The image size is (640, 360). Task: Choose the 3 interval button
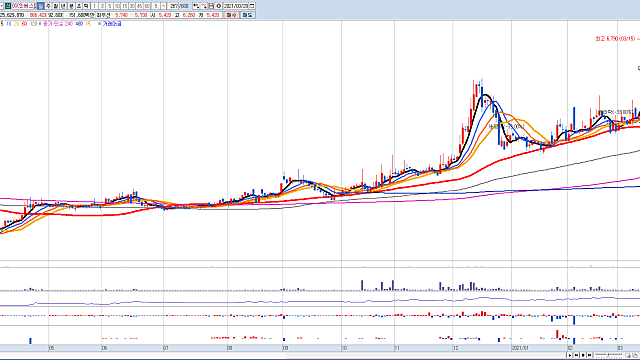102,6
